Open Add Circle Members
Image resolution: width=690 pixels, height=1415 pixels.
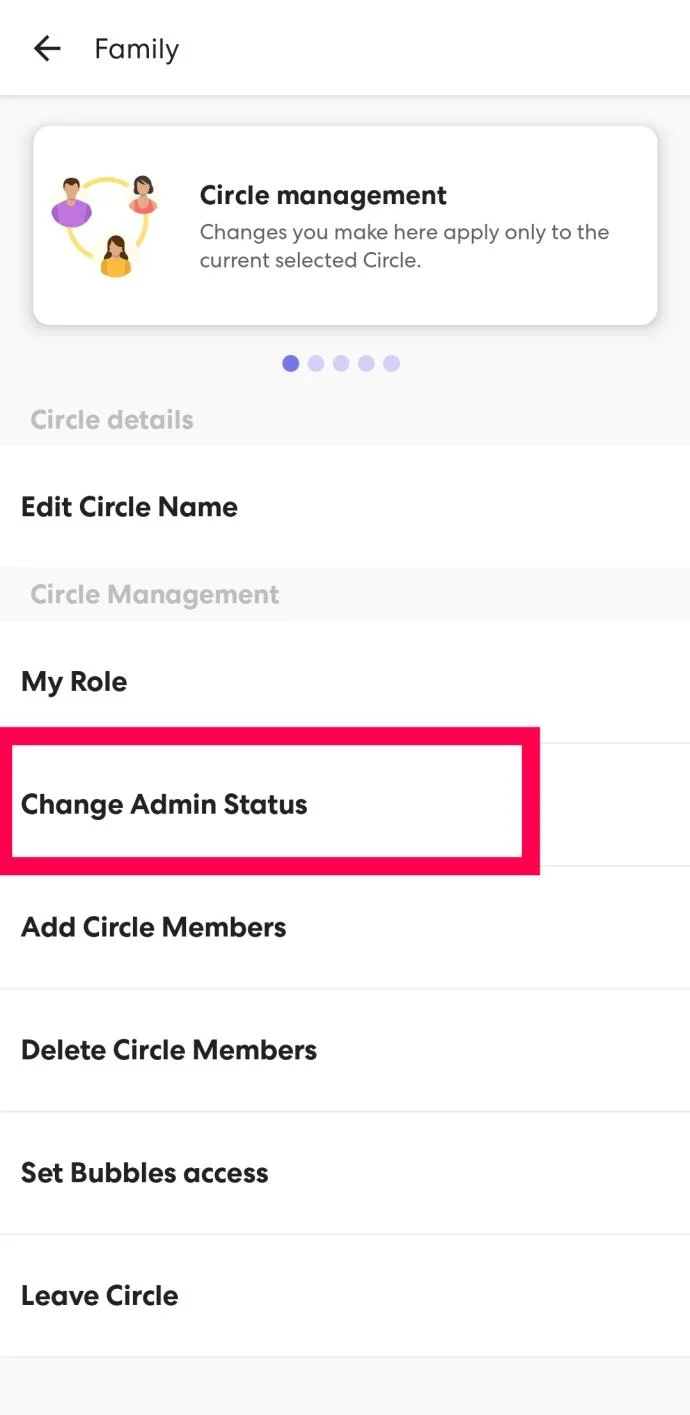pyautogui.click(x=153, y=927)
